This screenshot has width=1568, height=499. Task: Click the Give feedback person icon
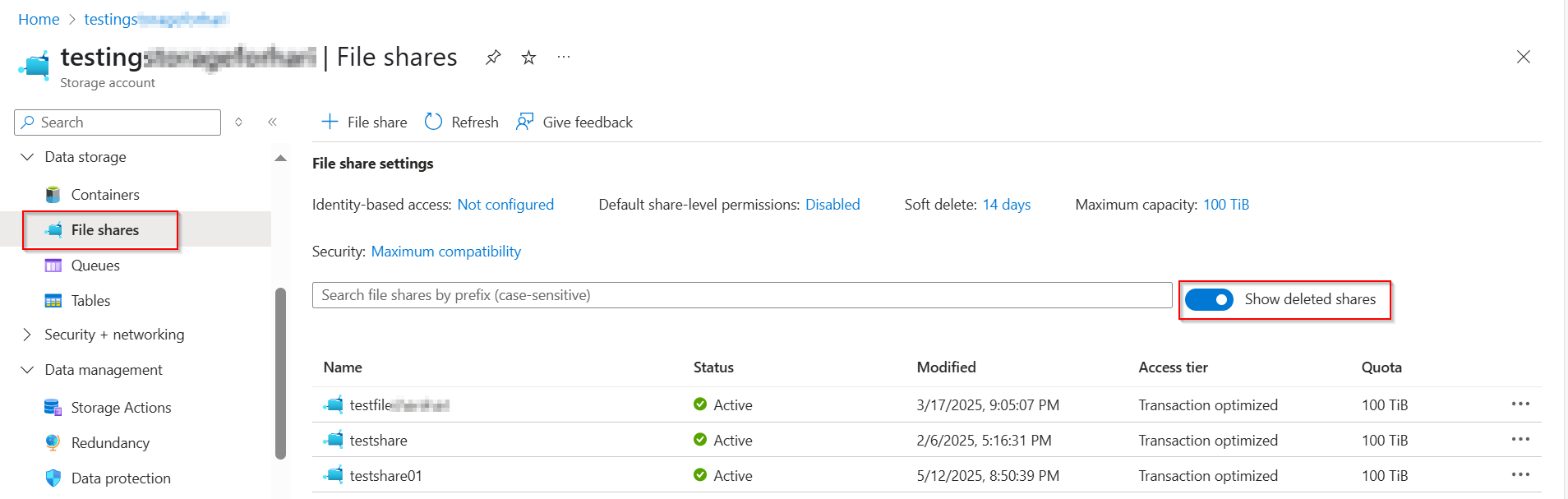[524, 122]
